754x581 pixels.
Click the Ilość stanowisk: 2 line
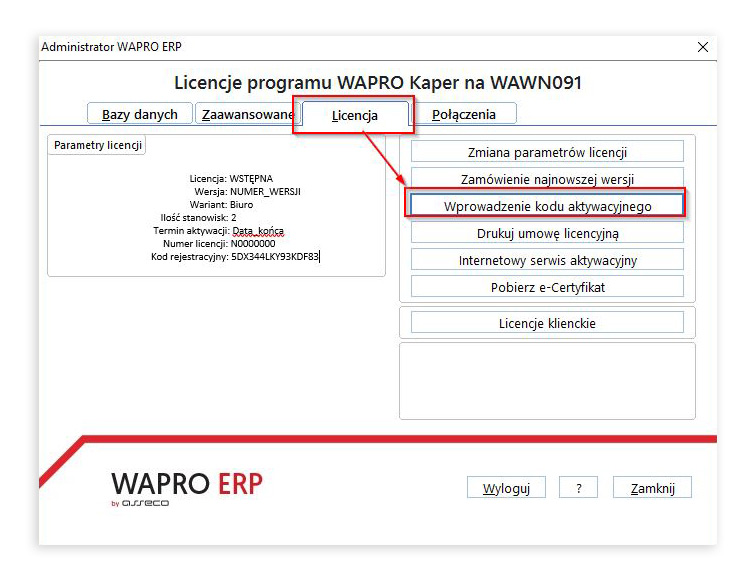tap(198, 217)
